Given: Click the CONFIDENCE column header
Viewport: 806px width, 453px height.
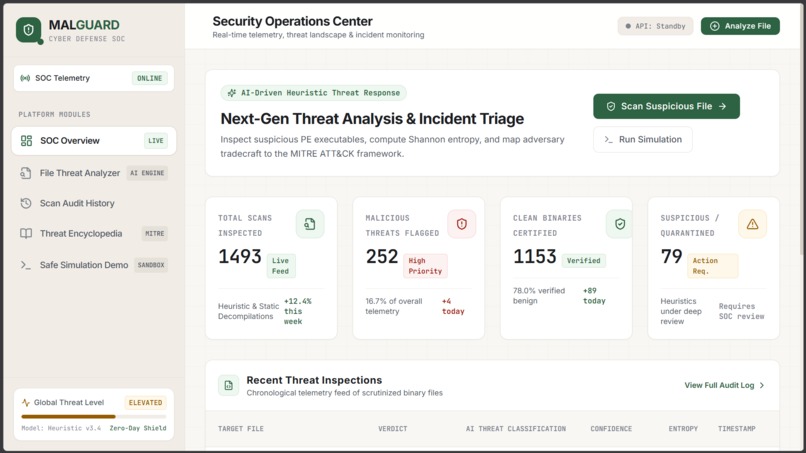Looking at the screenshot, I should [611, 428].
